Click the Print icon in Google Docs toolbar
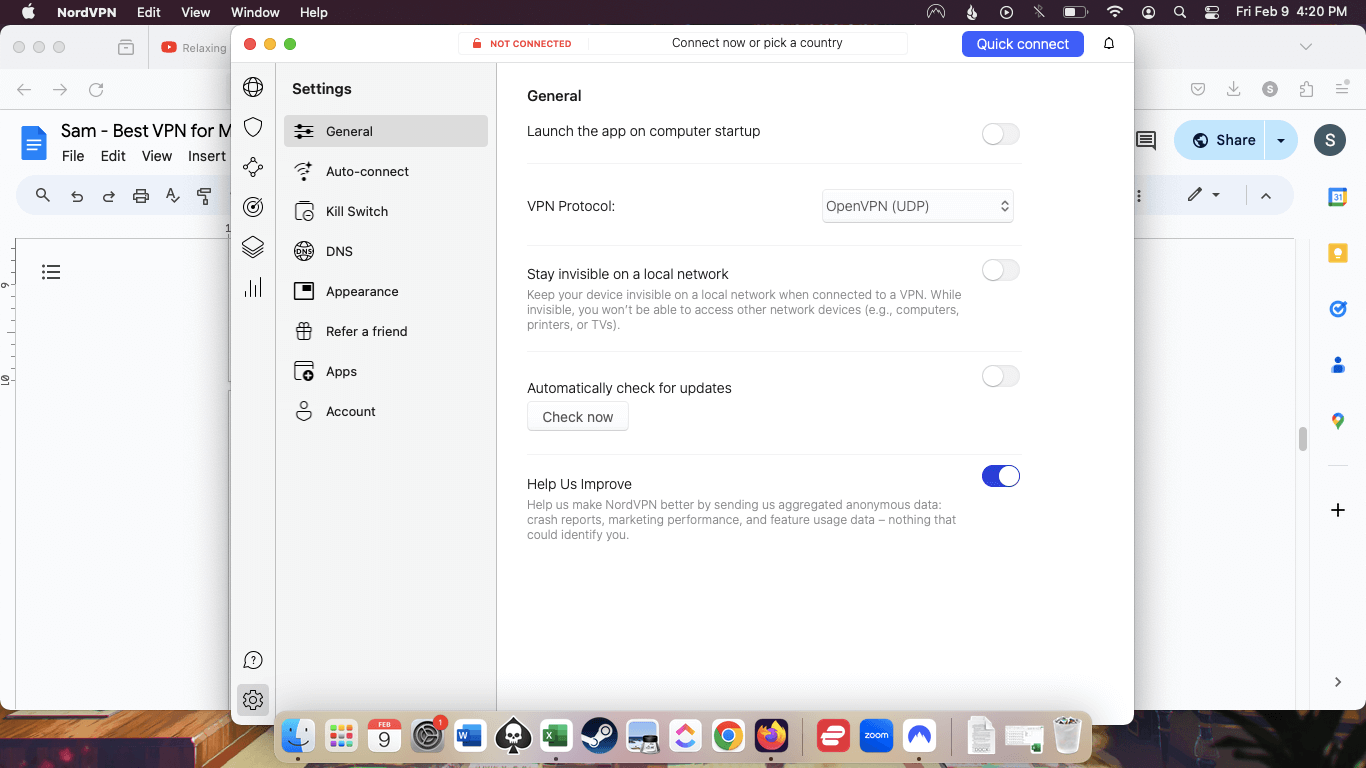Image resolution: width=1366 pixels, height=768 pixels. tap(141, 196)
